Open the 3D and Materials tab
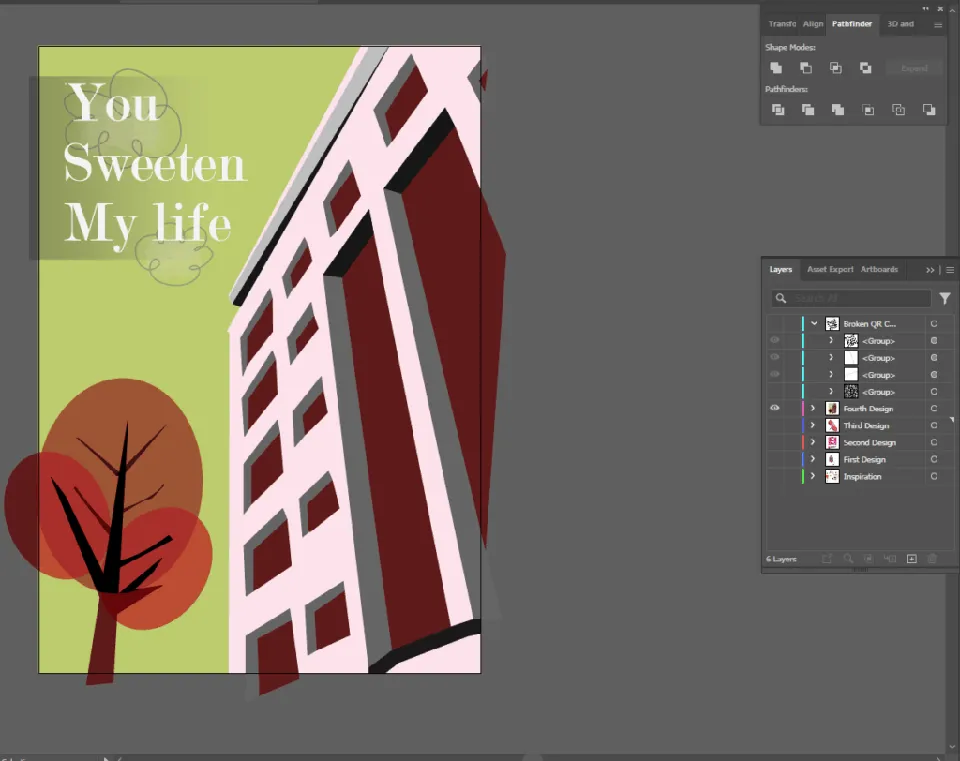This screenshot has height=761, width=960. [x=901, y=24]
